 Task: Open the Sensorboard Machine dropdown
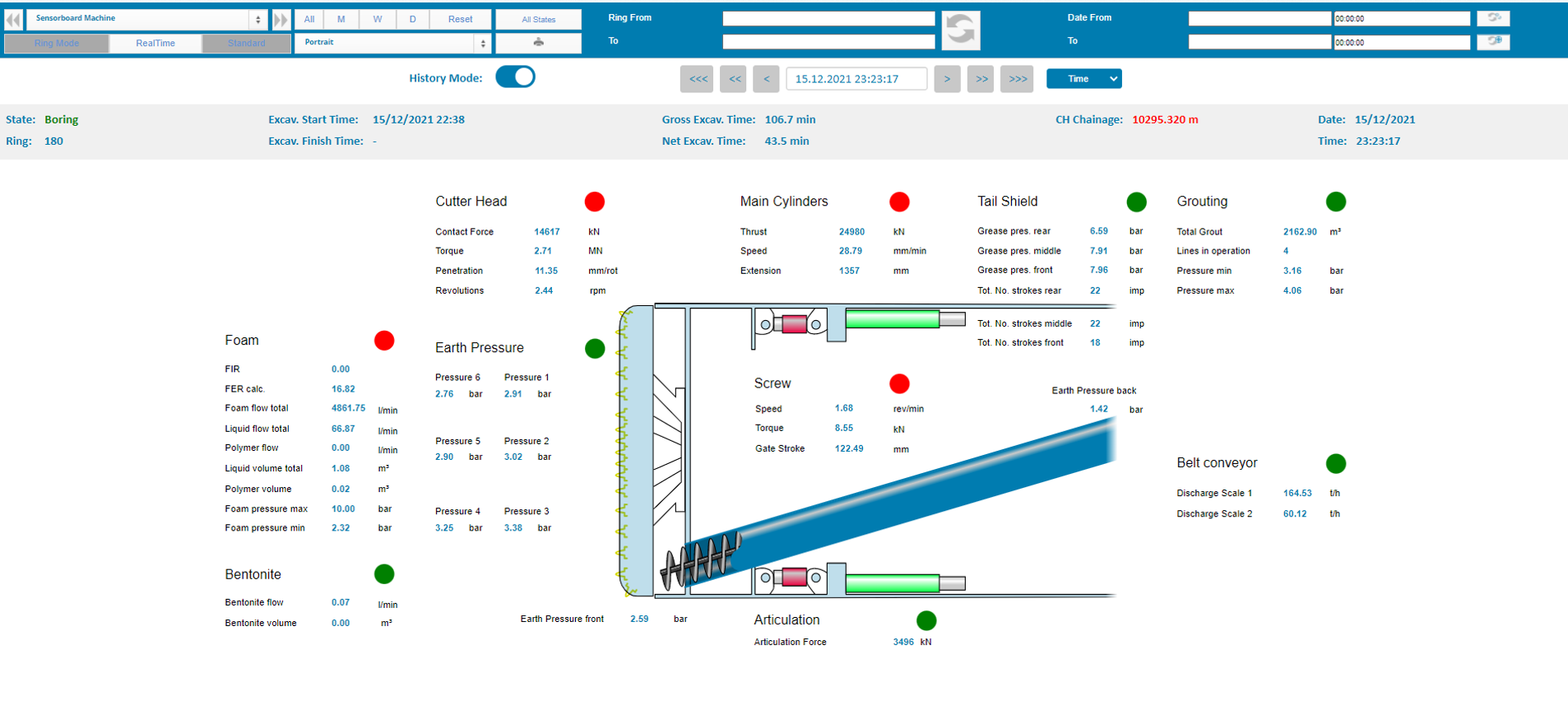[146, 19]
